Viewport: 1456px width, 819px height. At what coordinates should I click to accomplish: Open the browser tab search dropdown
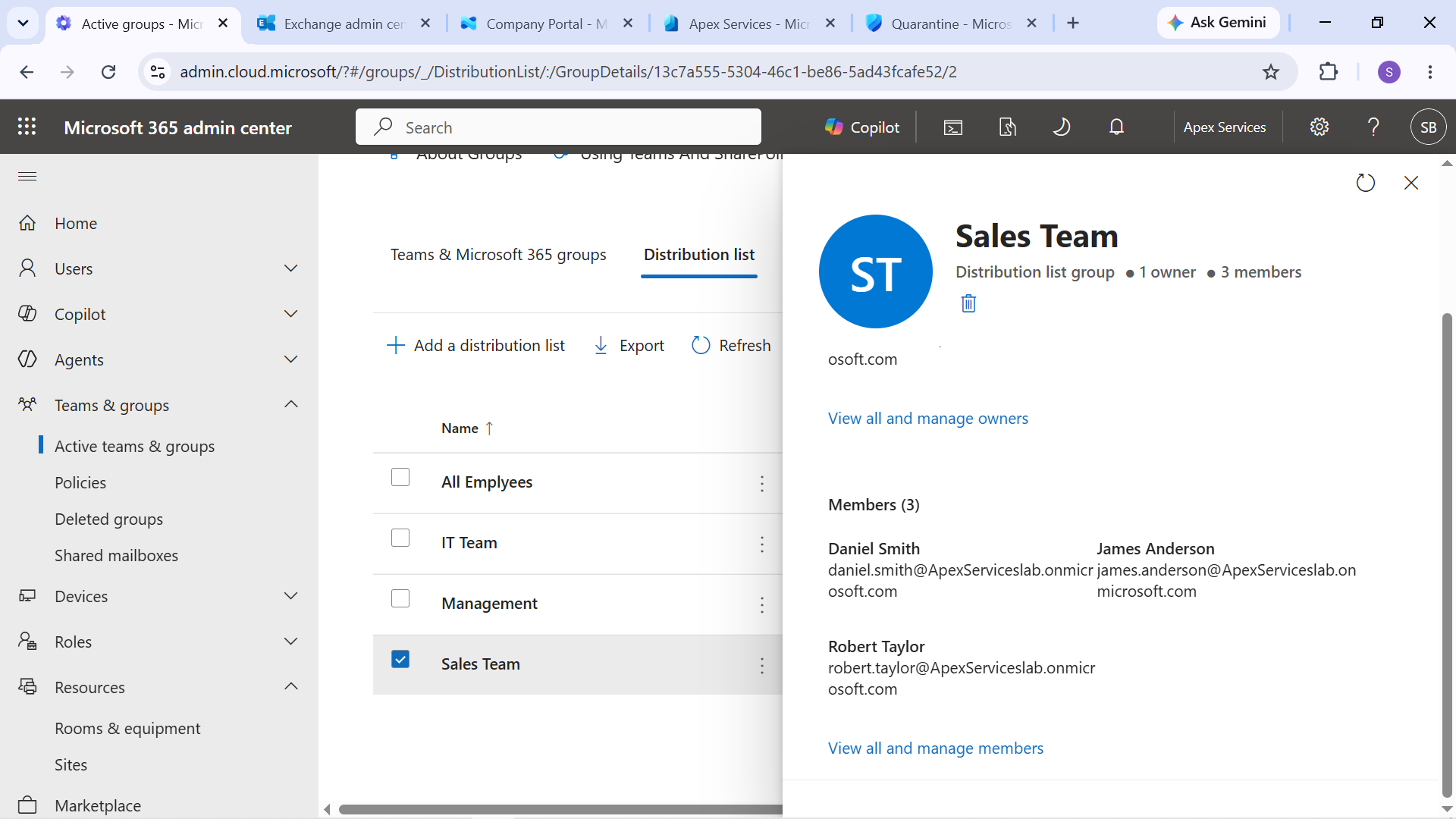23,24
